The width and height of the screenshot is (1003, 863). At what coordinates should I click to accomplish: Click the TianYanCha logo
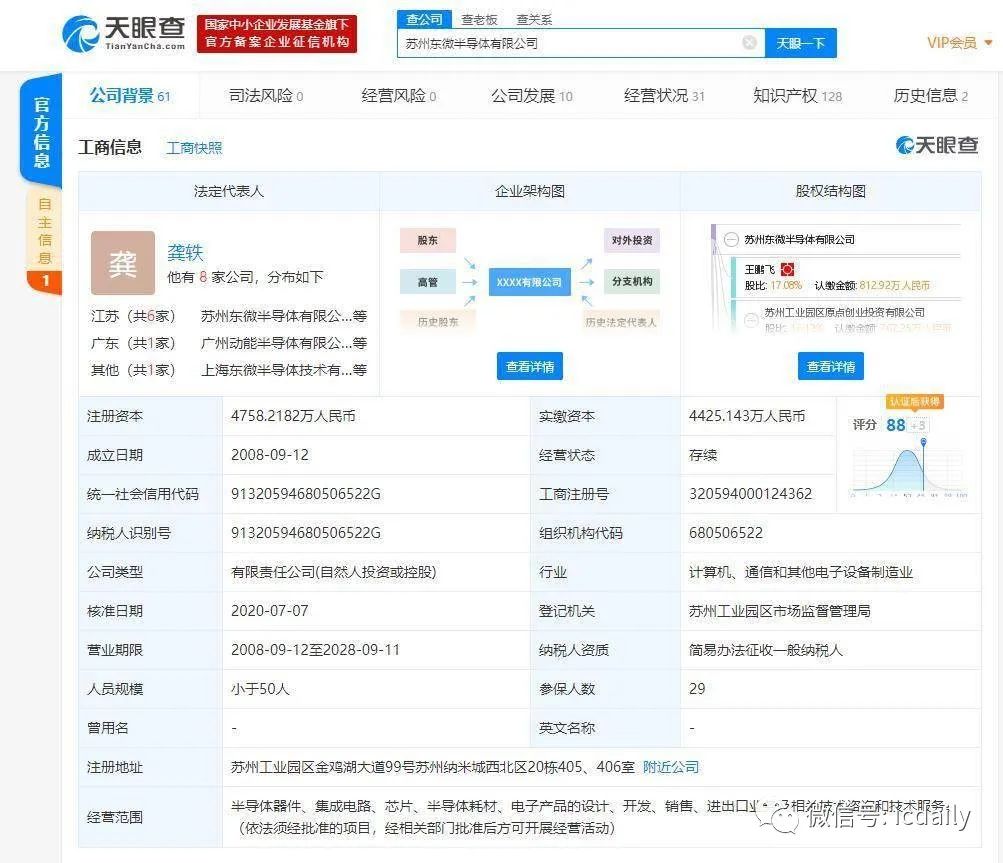tap(124, 33)
